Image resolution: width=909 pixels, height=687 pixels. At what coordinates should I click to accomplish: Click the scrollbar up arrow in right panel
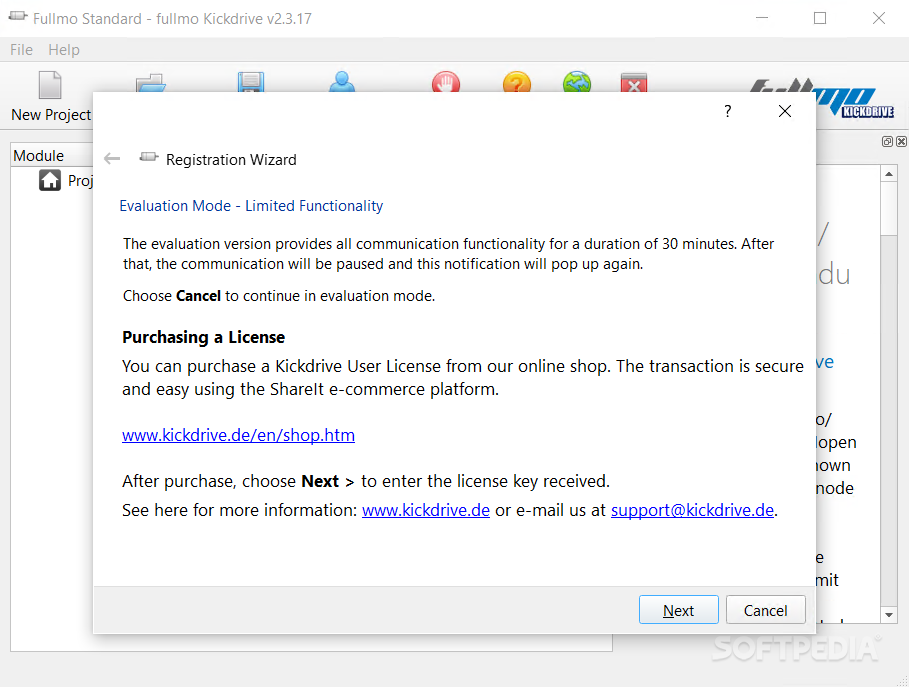(889, 173)
